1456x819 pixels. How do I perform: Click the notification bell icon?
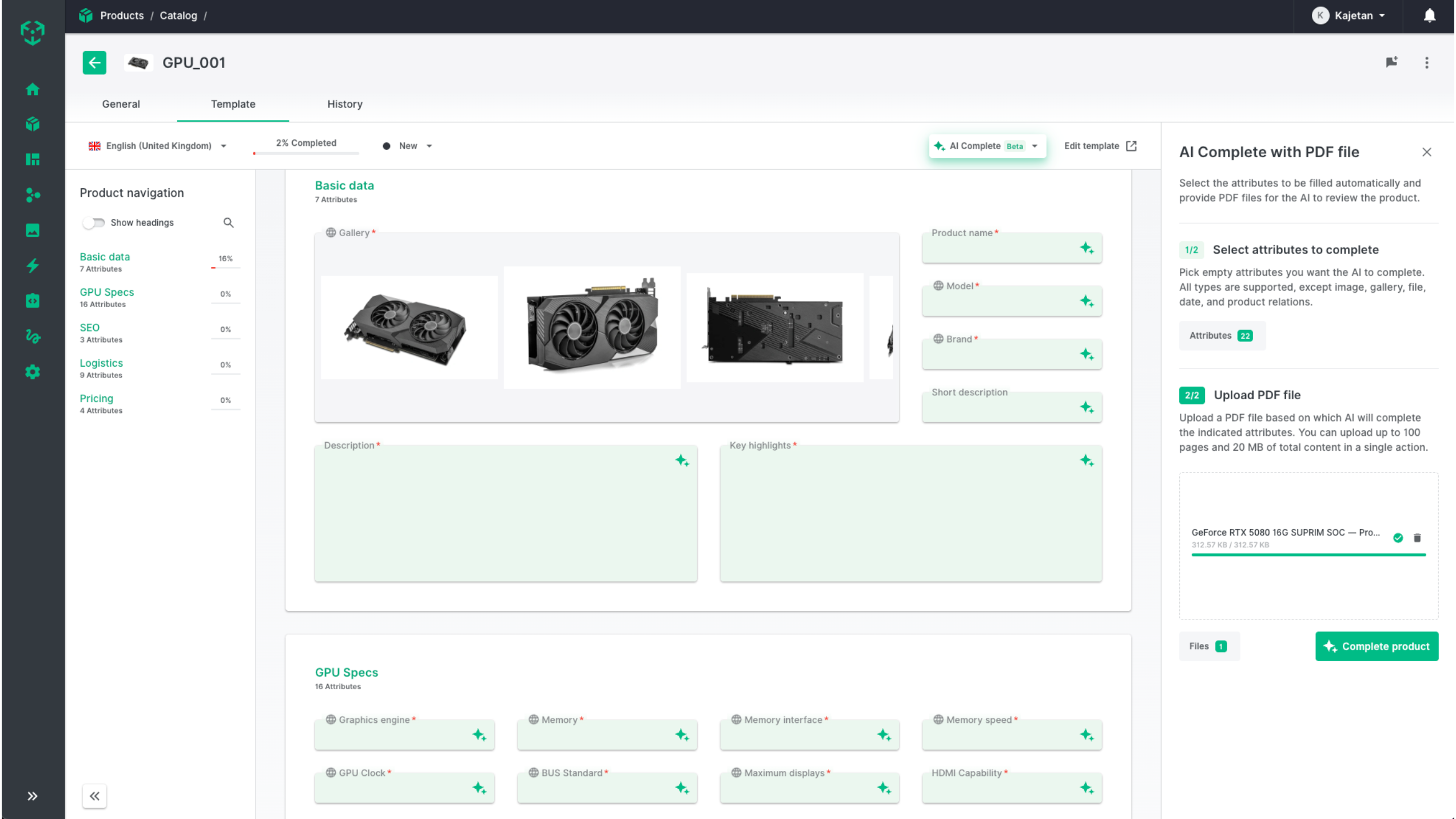[x=1429, y=15]
